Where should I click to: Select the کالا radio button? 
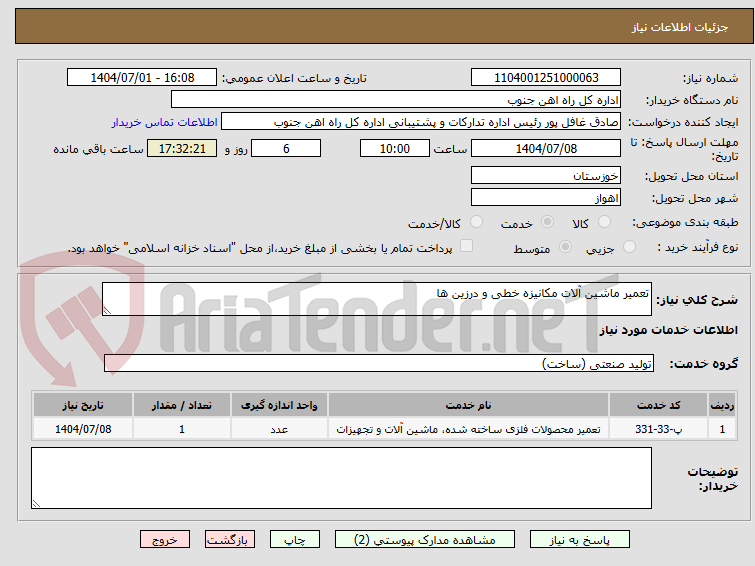(x=604, y=222)
